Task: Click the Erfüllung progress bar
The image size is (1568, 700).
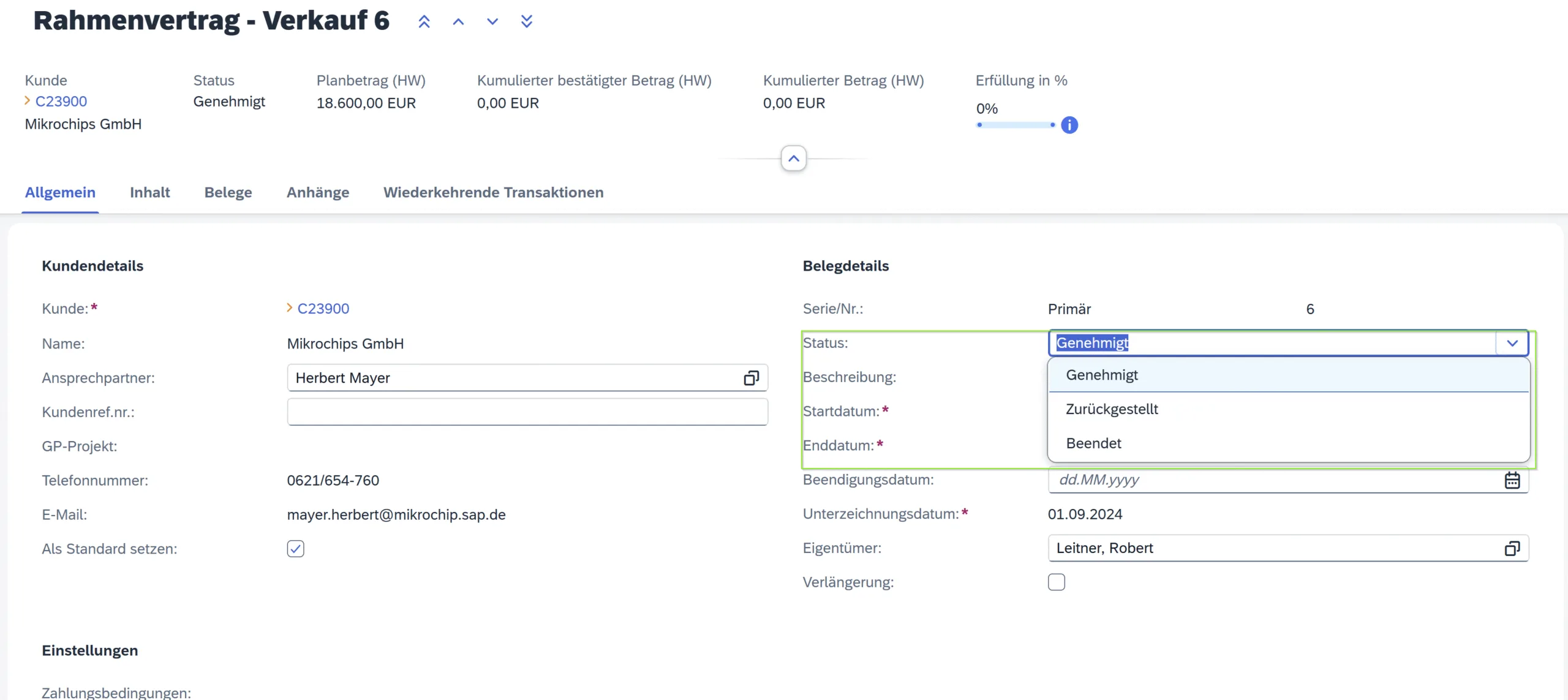Action: (1016, 125)
